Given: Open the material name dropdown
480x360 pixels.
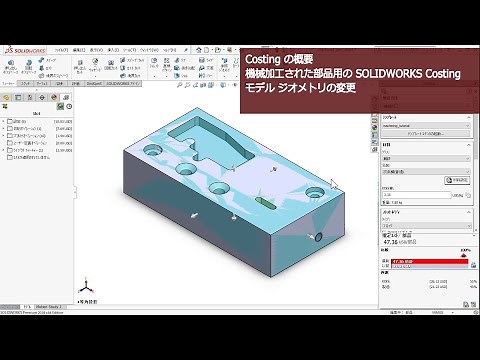Looking at the screenshot, I should pos(426,172).
